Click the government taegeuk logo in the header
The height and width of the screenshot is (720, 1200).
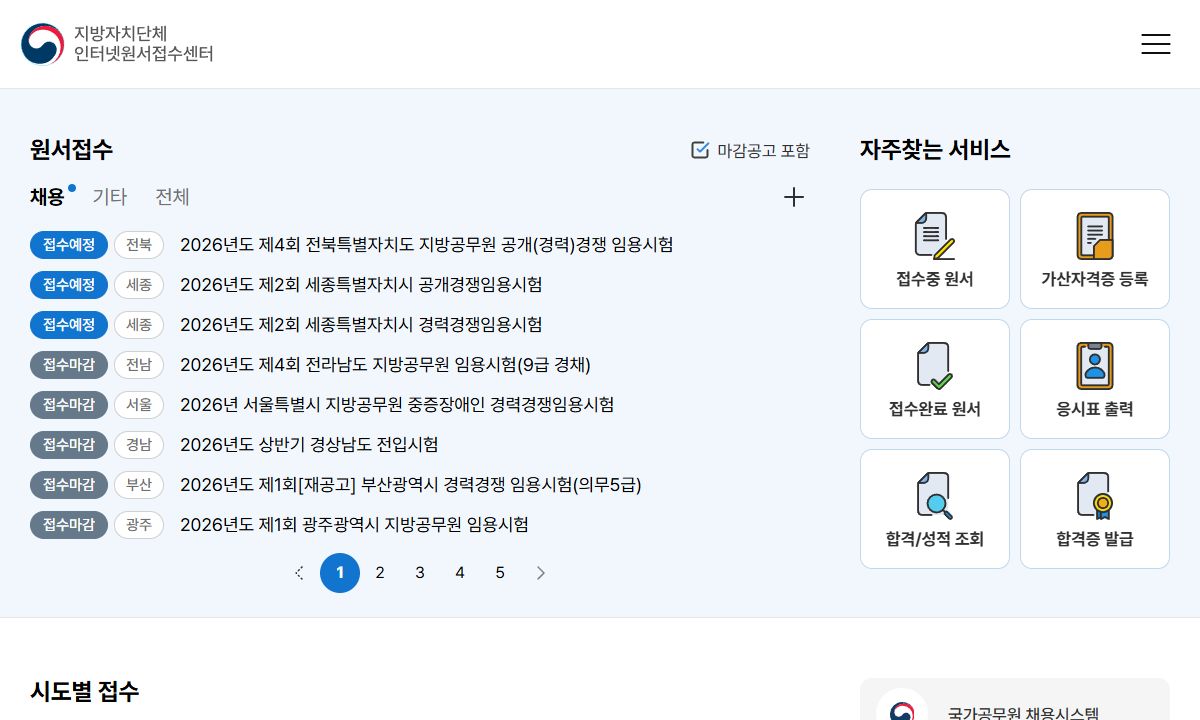(x=42, y=44)
